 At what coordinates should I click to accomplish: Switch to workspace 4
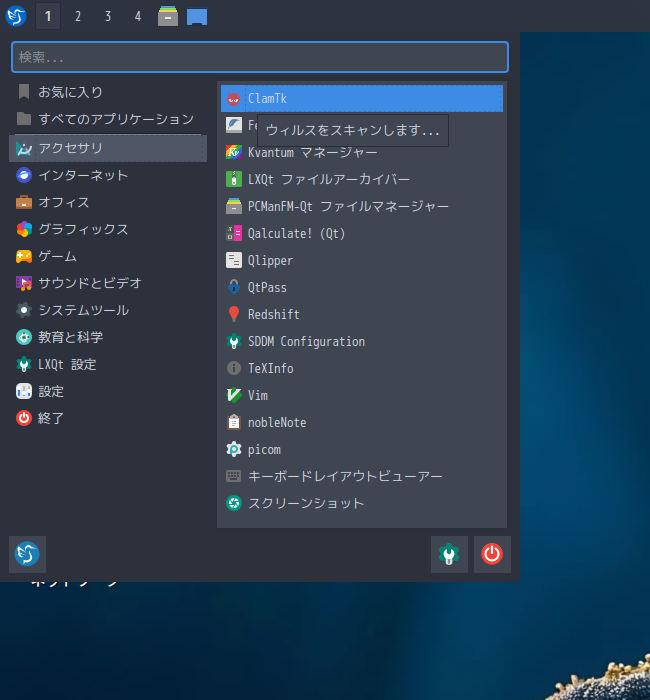pos(138,17)
